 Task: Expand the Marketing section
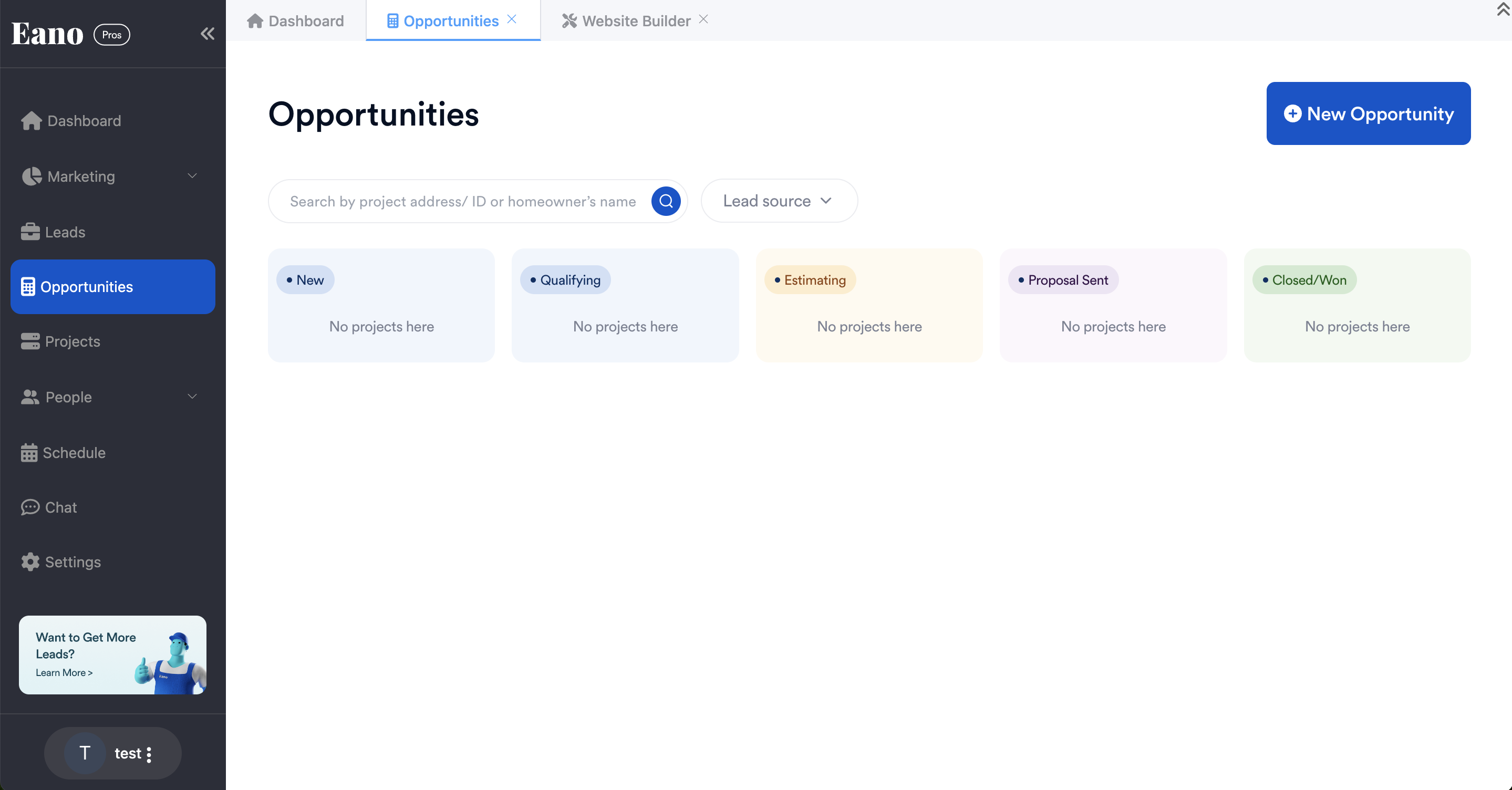pos(80,176)
